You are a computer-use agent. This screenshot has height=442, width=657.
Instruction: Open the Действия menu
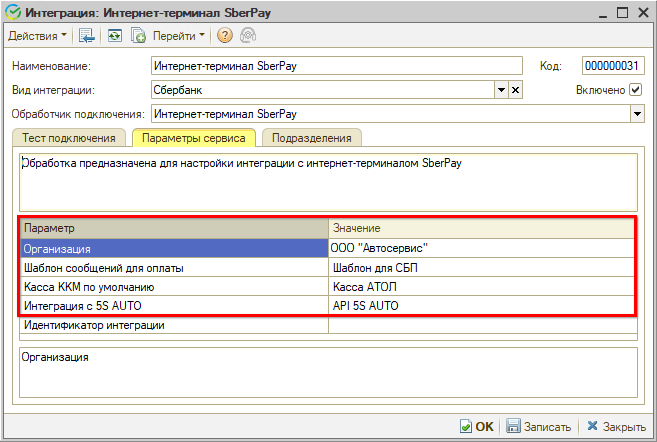click(x=37, y=36)
